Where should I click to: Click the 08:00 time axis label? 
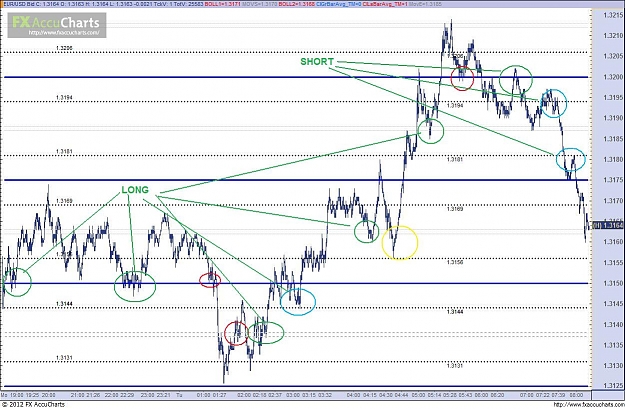click(576, 395)
